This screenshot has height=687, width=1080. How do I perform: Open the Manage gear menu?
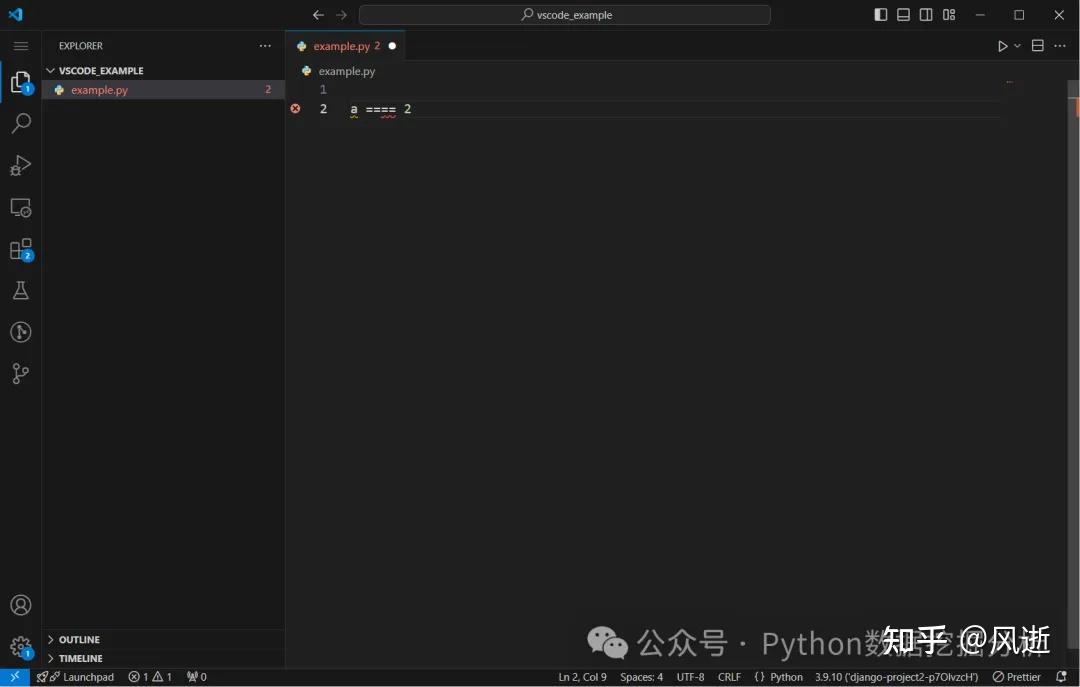click(x=21, y=647)
